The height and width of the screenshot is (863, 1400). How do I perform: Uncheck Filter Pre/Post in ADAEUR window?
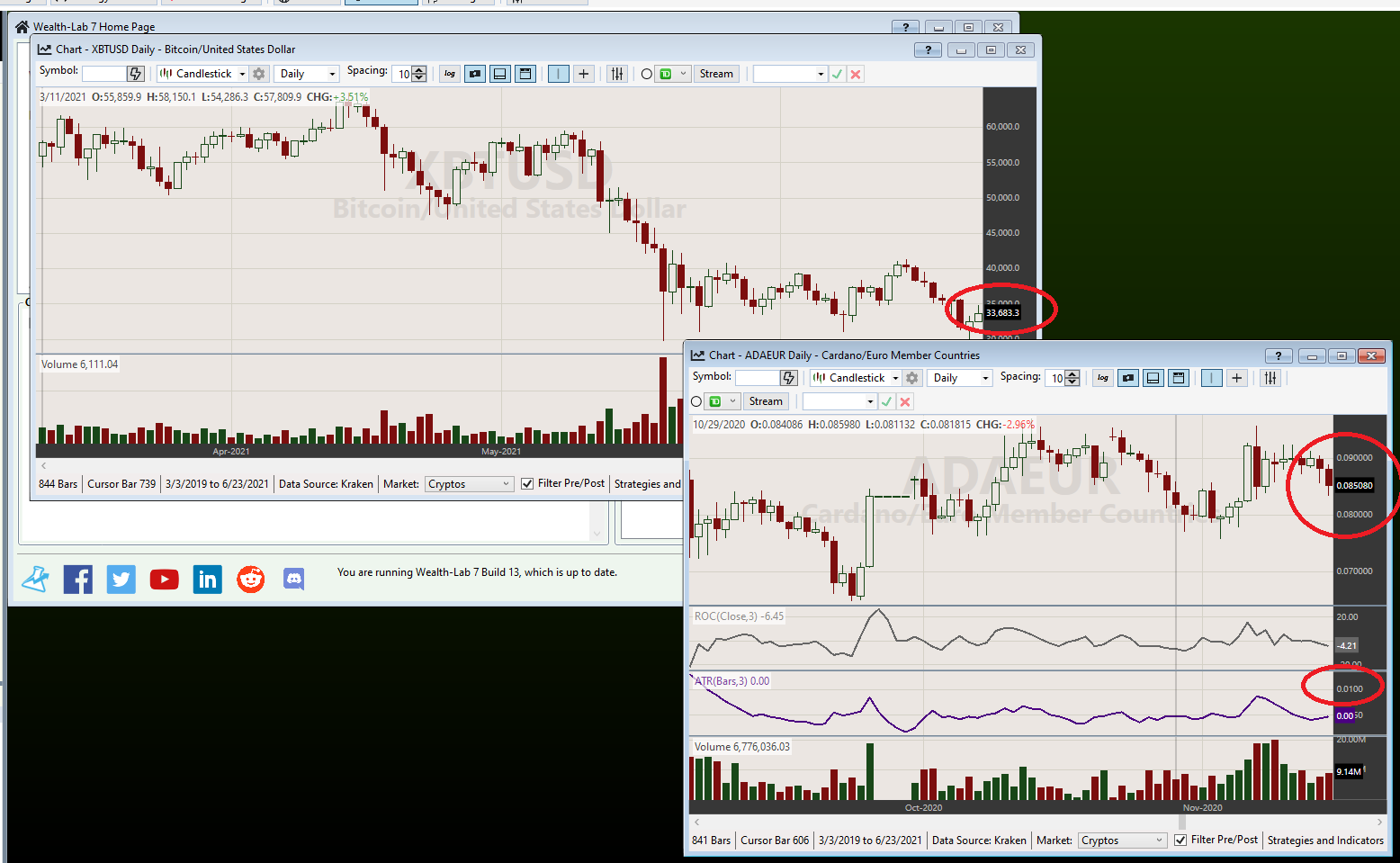pyautogui.click(x=1180, y=841)
